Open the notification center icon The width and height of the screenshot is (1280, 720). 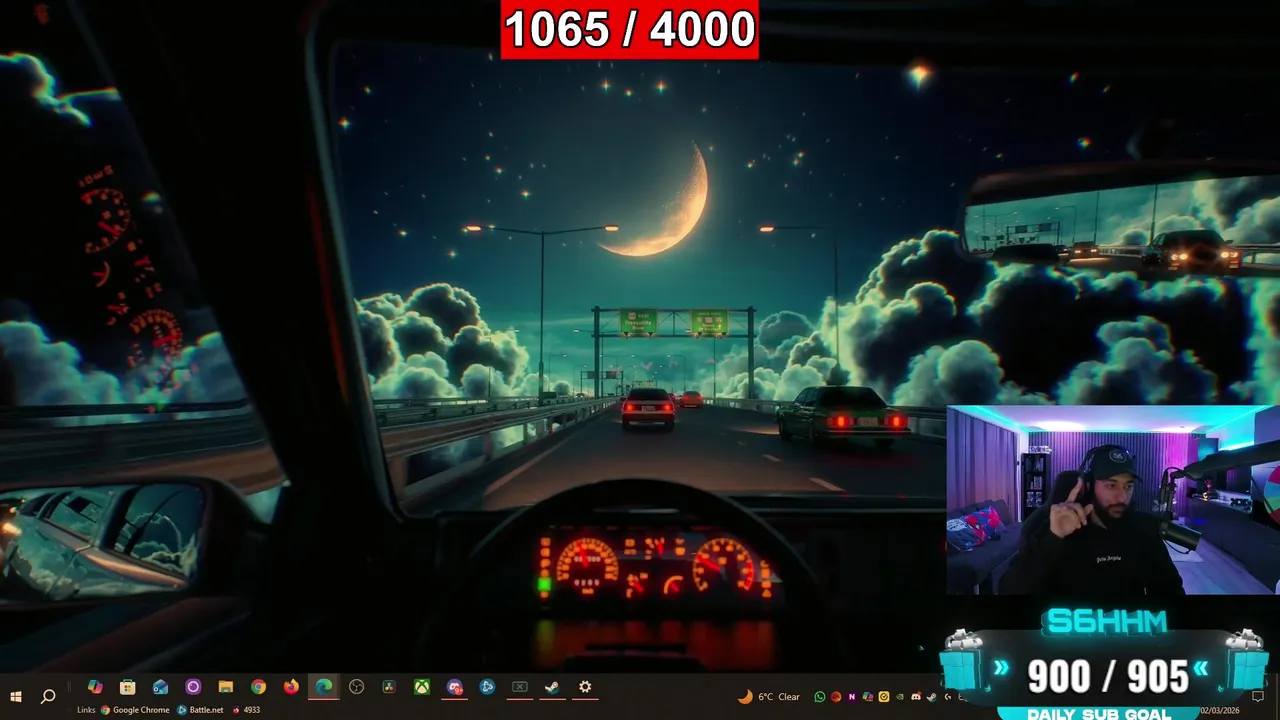tap(1258, 696)
